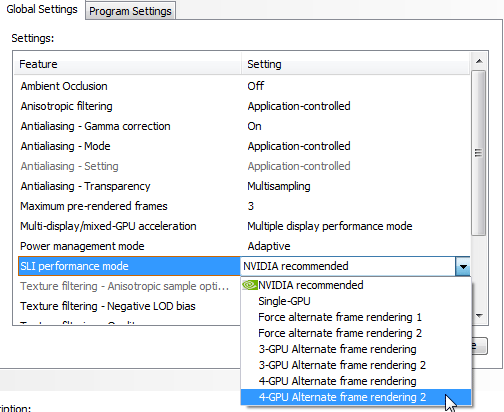Image resolution: width=504 pixels, height=412 pixels.
Task: Click scroll up arrow of settings list
Action: pyautogui.click(x=479, y=61)
